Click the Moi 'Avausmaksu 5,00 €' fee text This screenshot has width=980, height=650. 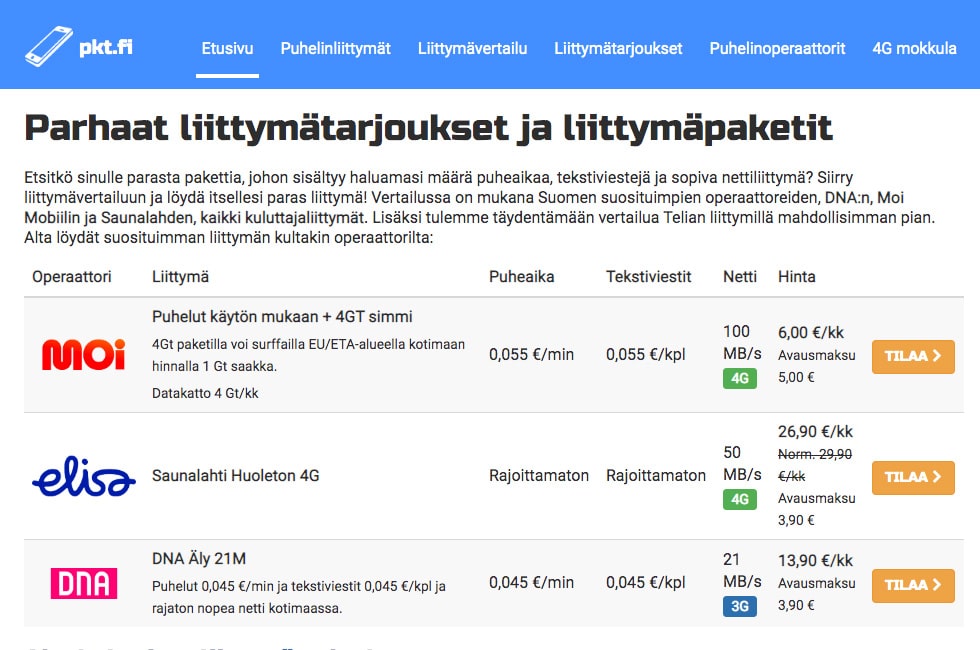pyautogui.click(x=816, y=366)
